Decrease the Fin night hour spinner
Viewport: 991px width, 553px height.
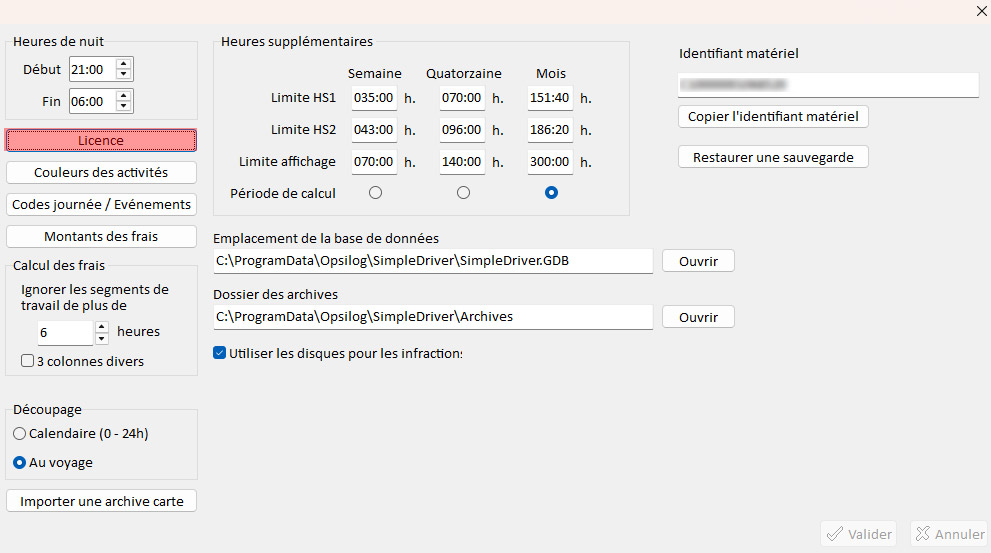(x=124, y=106)
